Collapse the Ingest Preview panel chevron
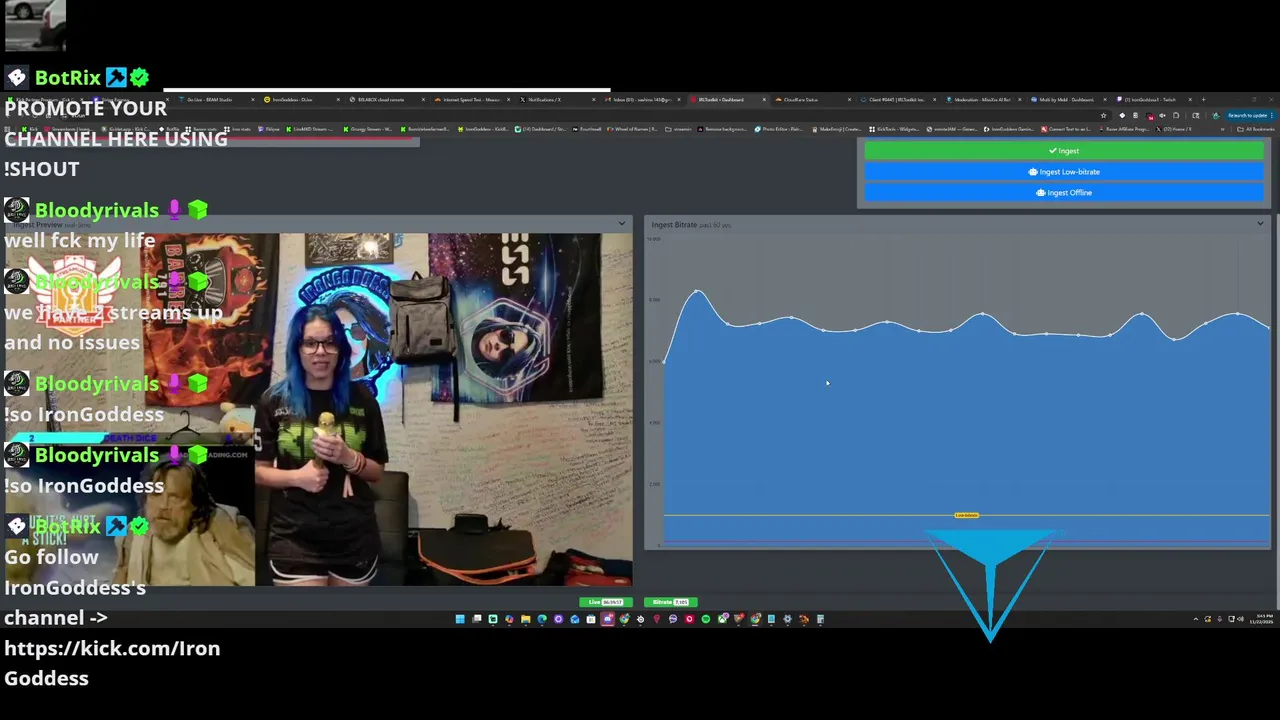1280x720 pixels. pyautogui.click(x=622, y=224)
